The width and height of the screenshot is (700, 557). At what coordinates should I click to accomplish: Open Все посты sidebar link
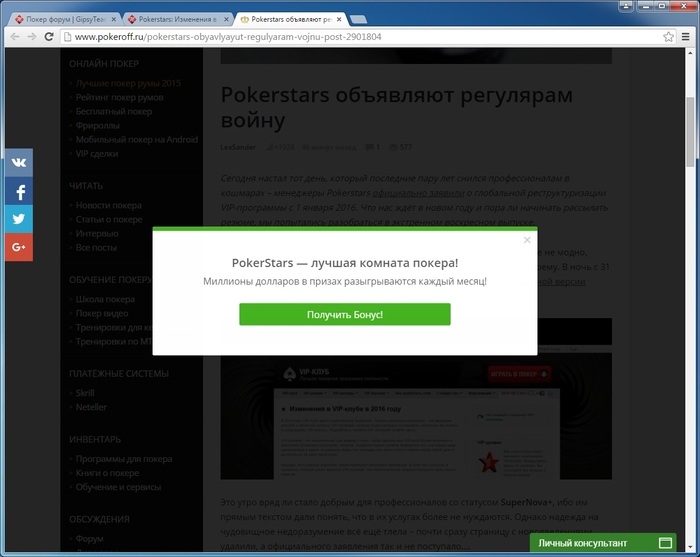tap(96, 247)
